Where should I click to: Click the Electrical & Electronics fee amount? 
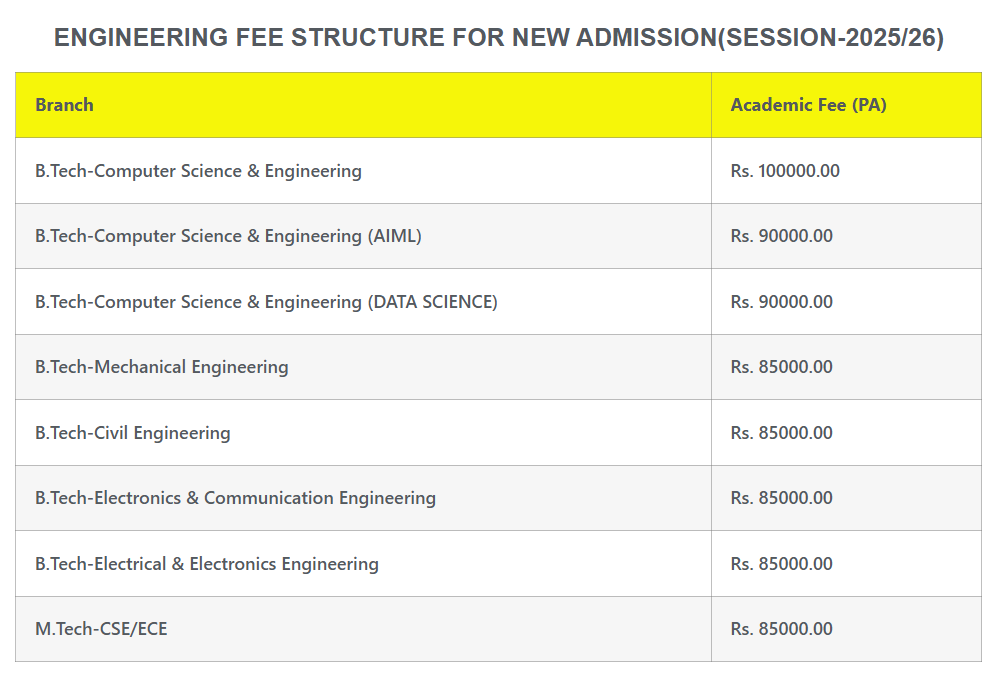(x=781, y=564)
